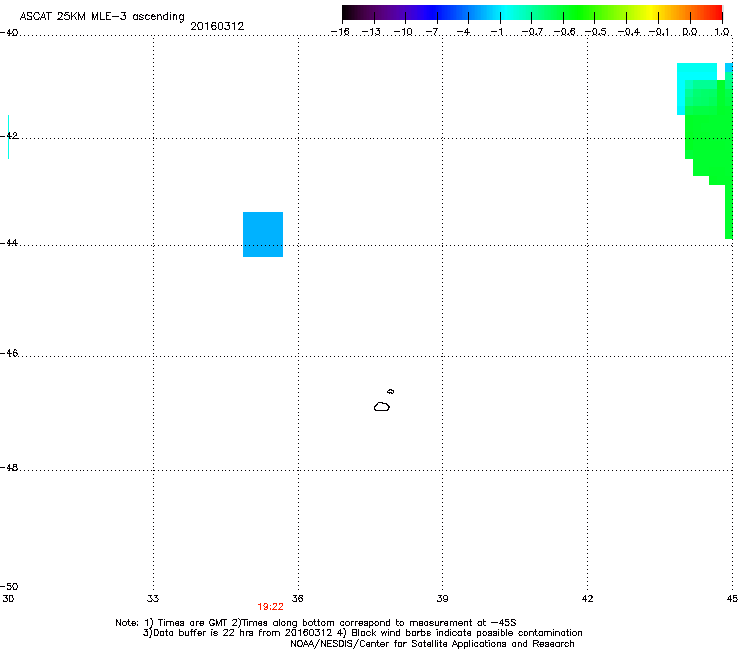This screenshot has height=650, width=740.
Task: Click the thin cyan line at the left edge
Action: [x=8, y=137]
